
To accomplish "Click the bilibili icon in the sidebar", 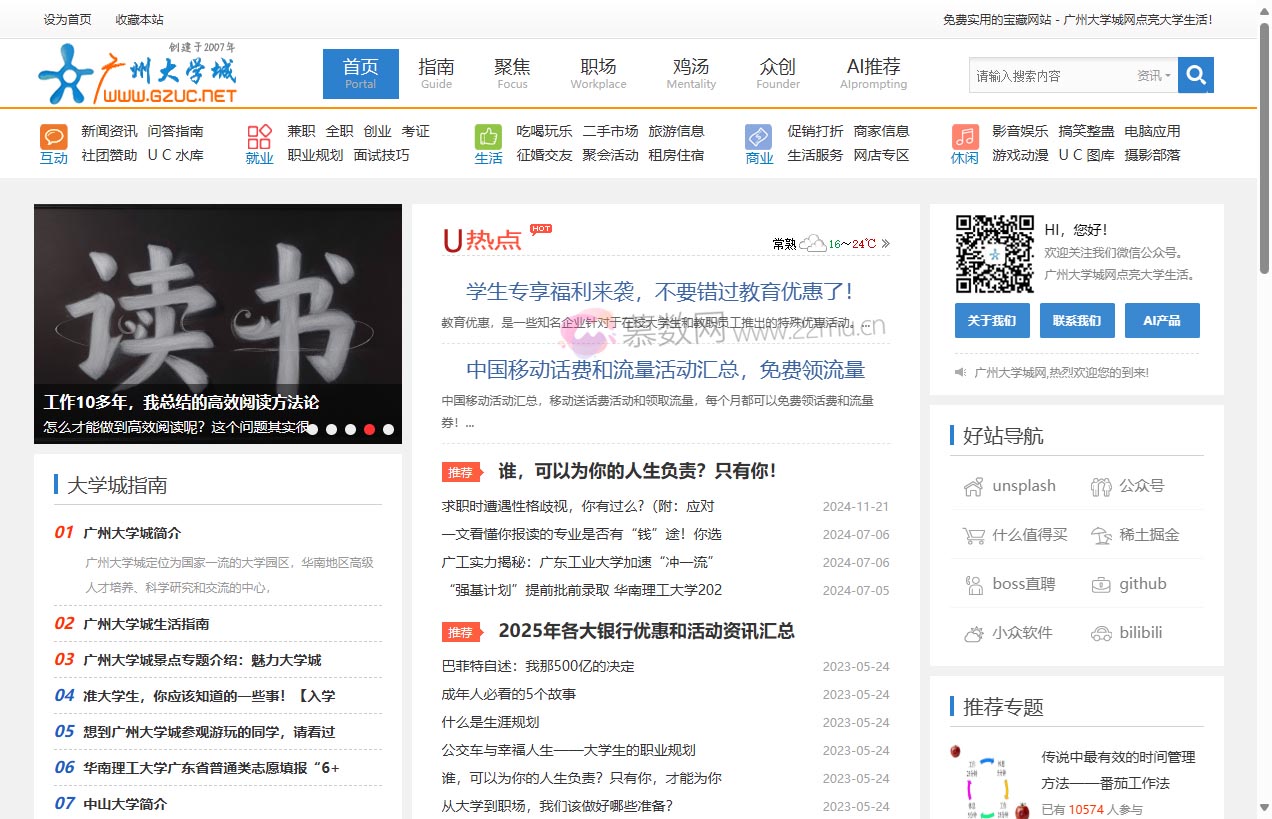I will pos(1102,632).
